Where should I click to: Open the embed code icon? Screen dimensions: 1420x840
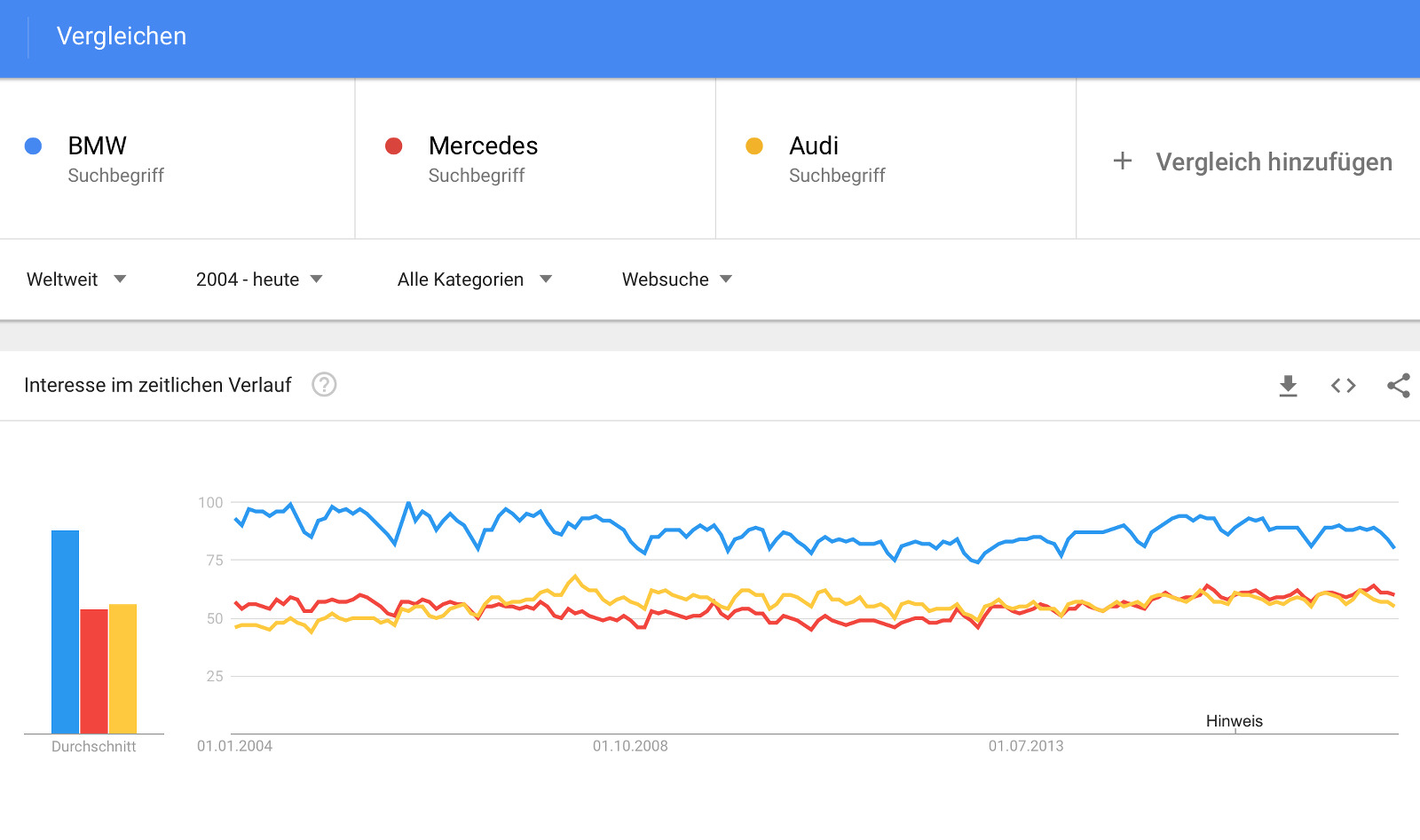pos(1343,386)
